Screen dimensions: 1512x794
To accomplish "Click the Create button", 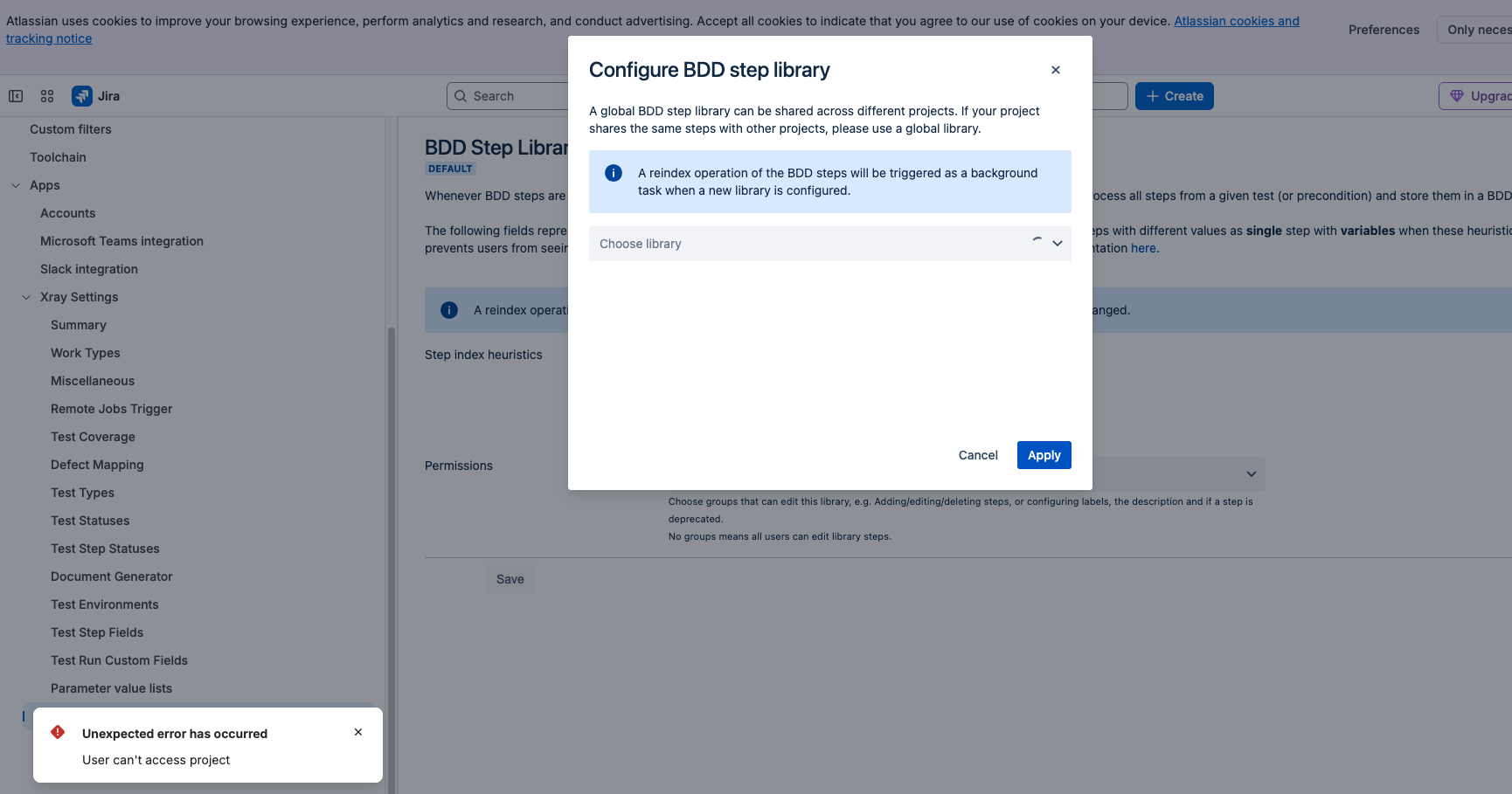I will 1174,96.
